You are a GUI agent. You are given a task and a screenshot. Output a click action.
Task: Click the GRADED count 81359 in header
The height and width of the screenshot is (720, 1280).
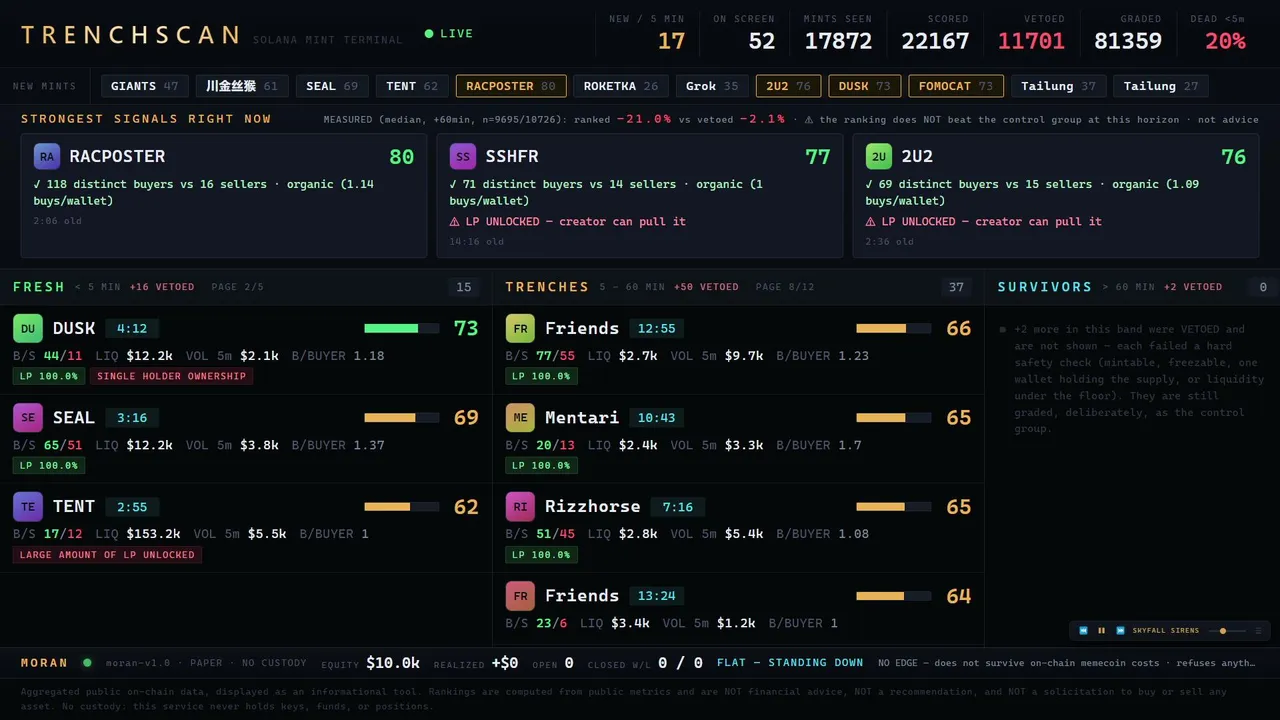[x=1128, y=41]
